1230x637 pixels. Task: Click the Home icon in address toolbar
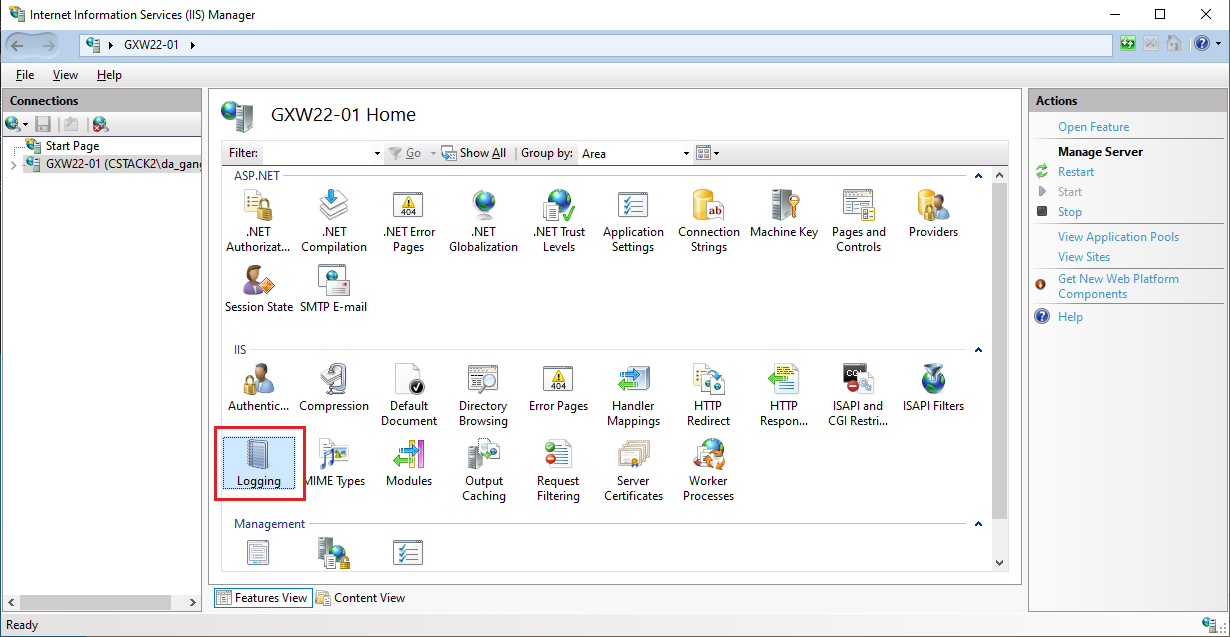point(1174,44)
